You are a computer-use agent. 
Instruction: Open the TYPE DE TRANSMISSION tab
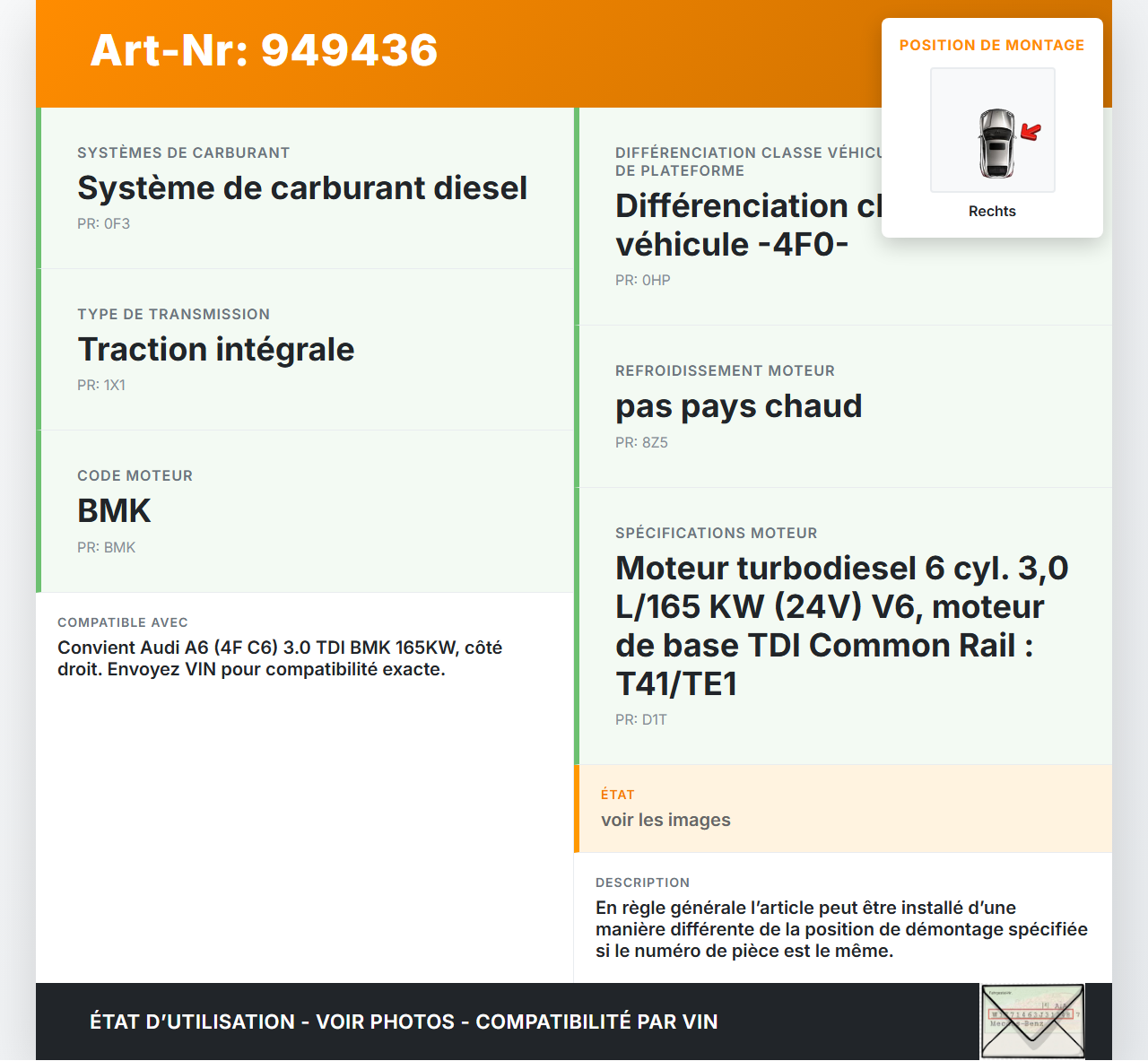[x=304, y=350]
